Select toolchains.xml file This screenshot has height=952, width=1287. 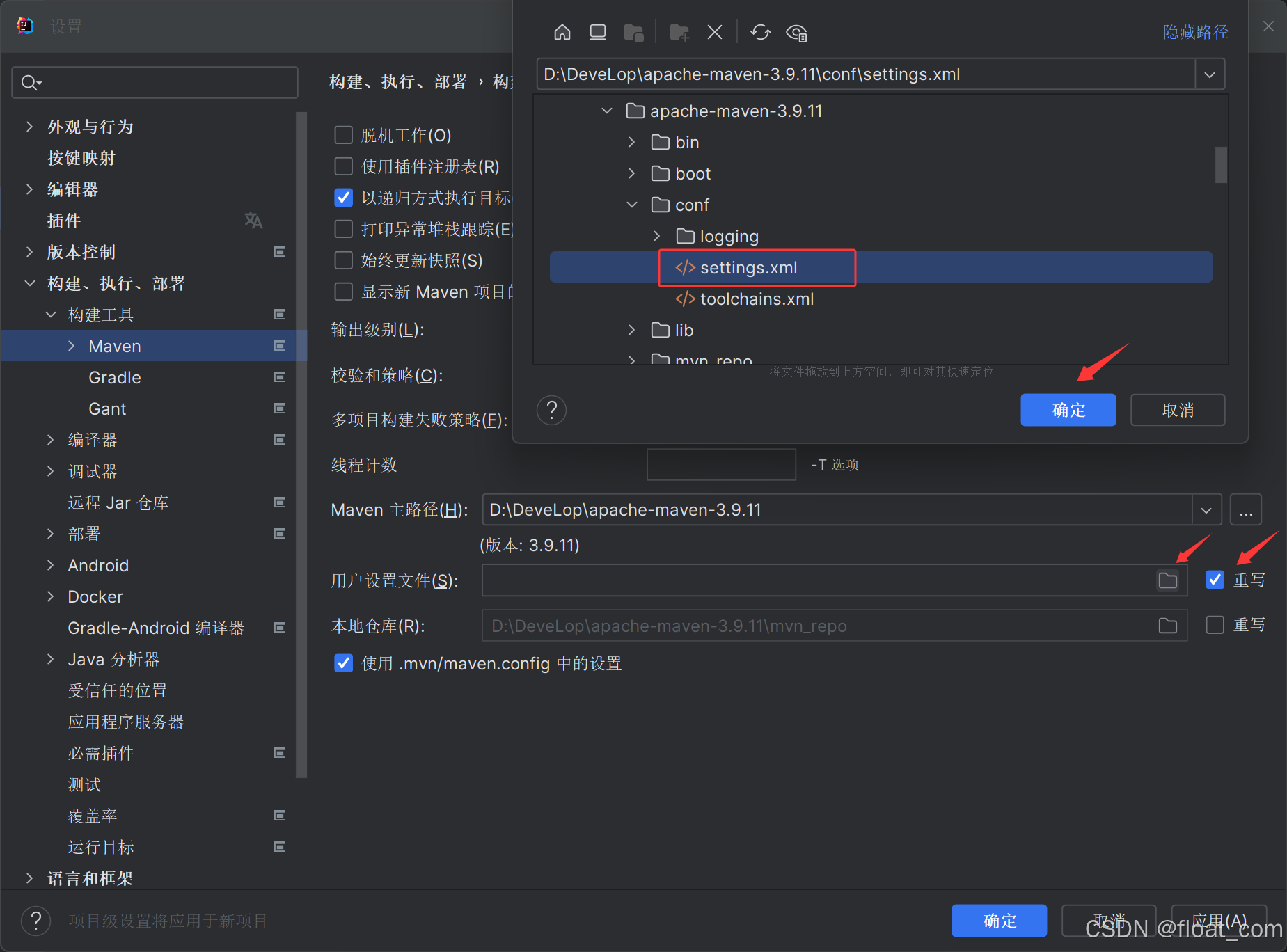(x=744, y=299)
